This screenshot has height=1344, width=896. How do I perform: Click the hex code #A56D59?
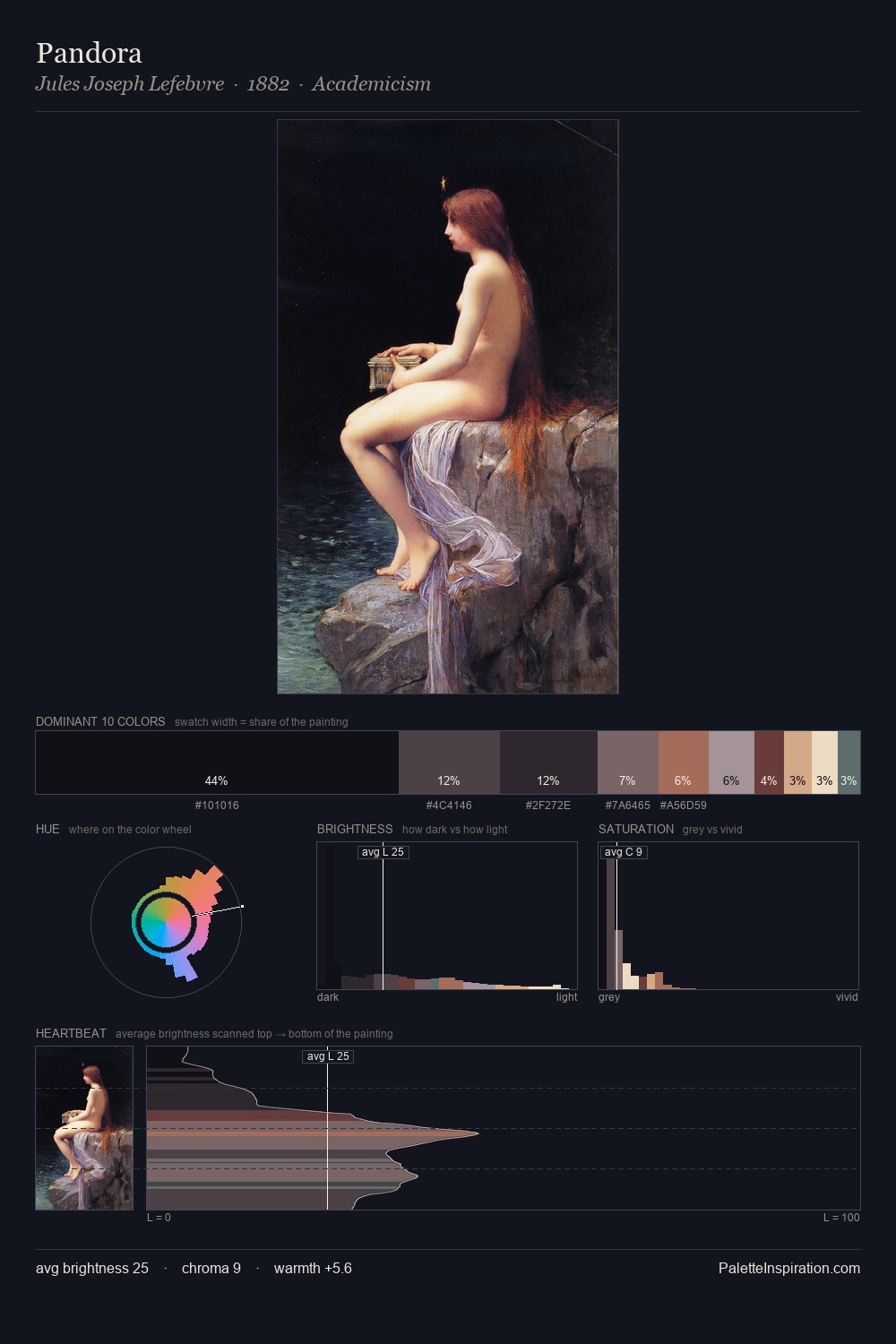point(683,806)
